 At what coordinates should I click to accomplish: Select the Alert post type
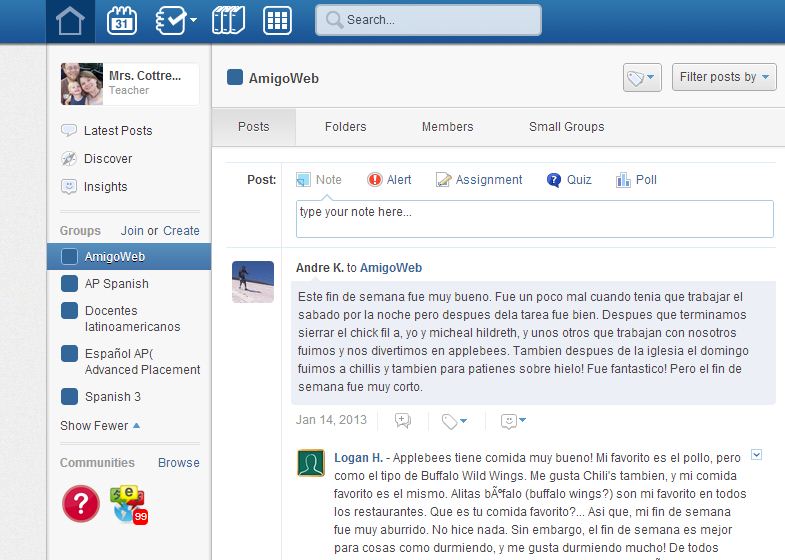coord(388,180)
